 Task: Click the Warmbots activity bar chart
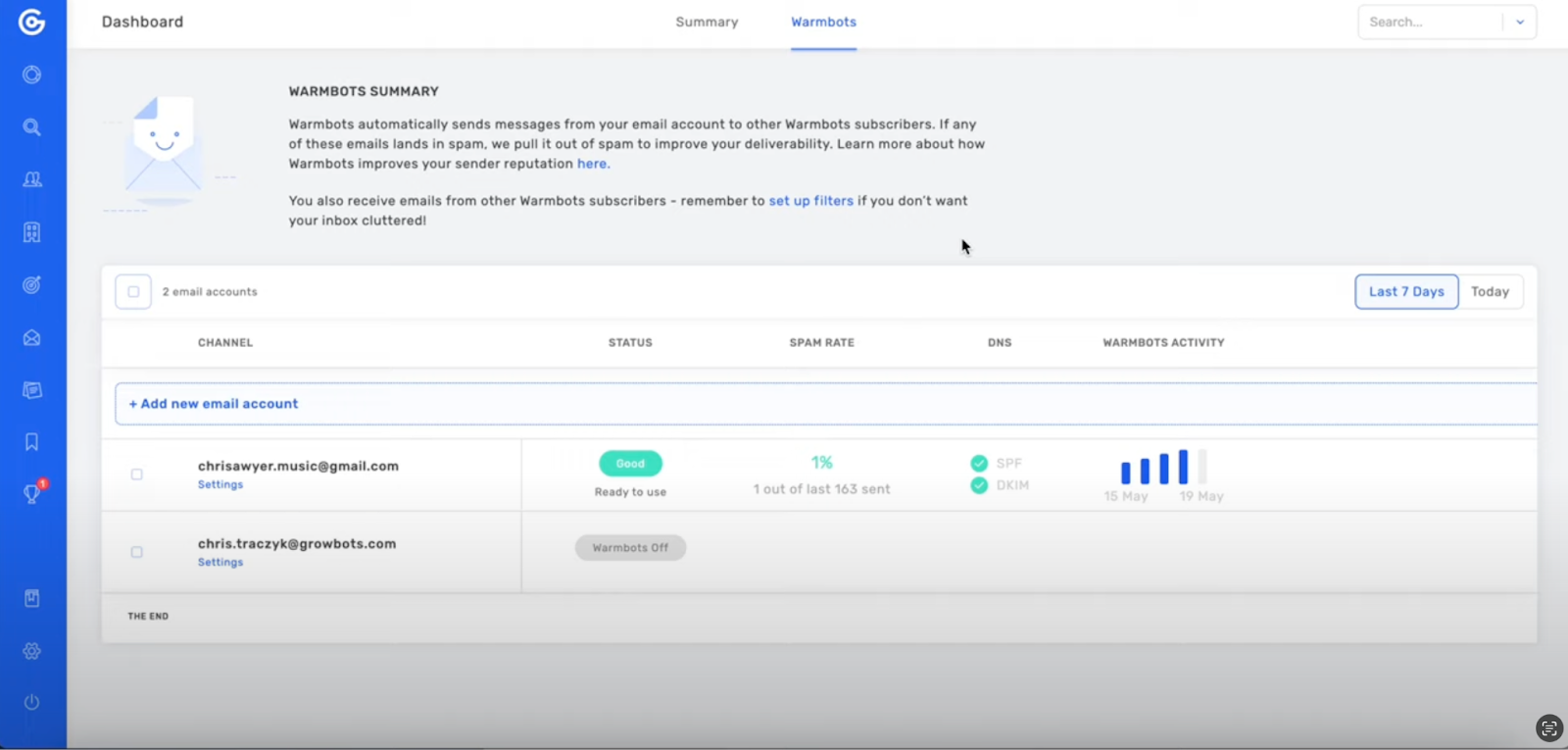point(1163,467)
